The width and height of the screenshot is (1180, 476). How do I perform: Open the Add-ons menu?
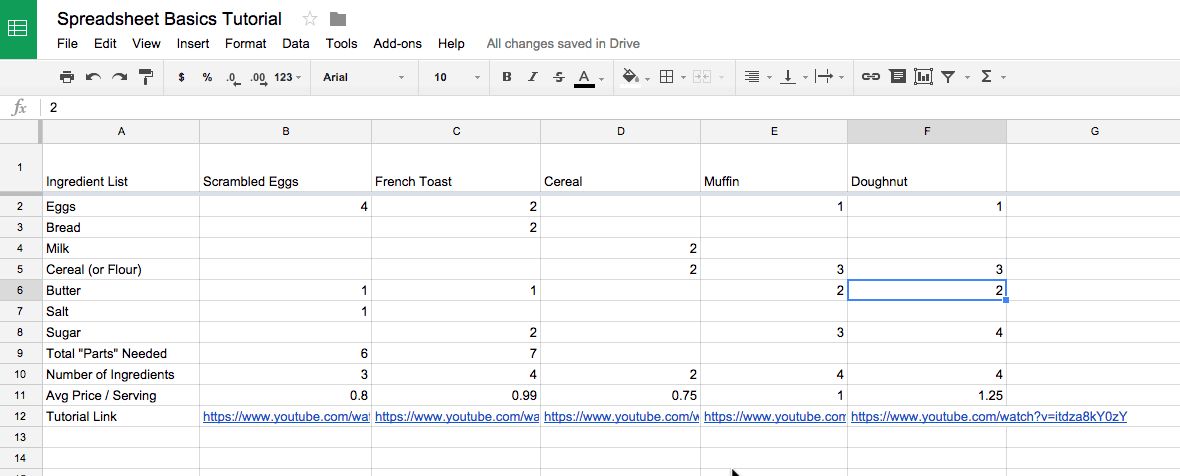point(397,44)
